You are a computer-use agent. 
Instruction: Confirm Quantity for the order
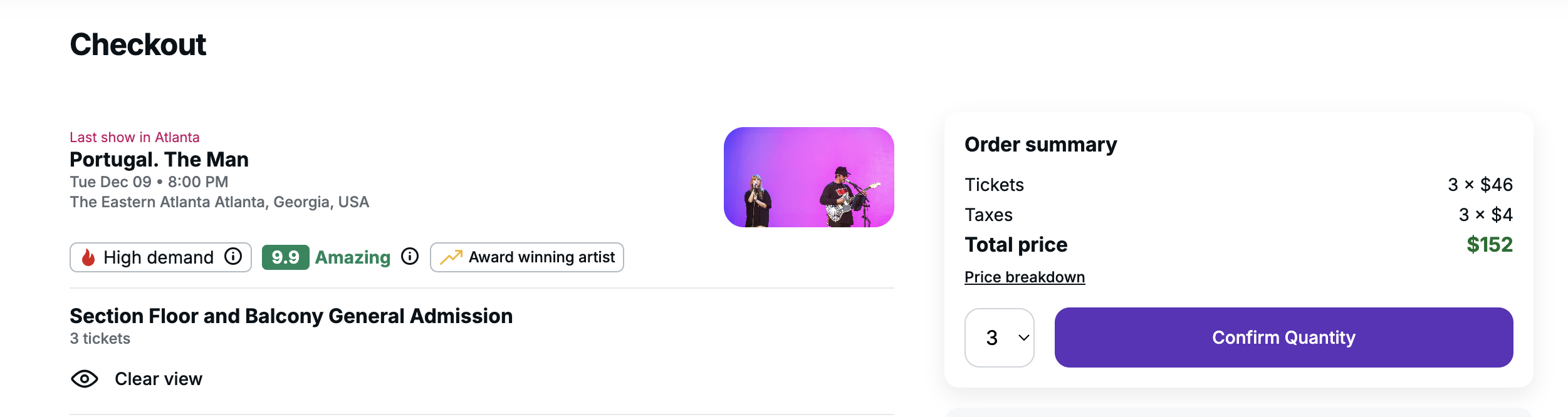pyautogui.click(x=1283, y=337)
